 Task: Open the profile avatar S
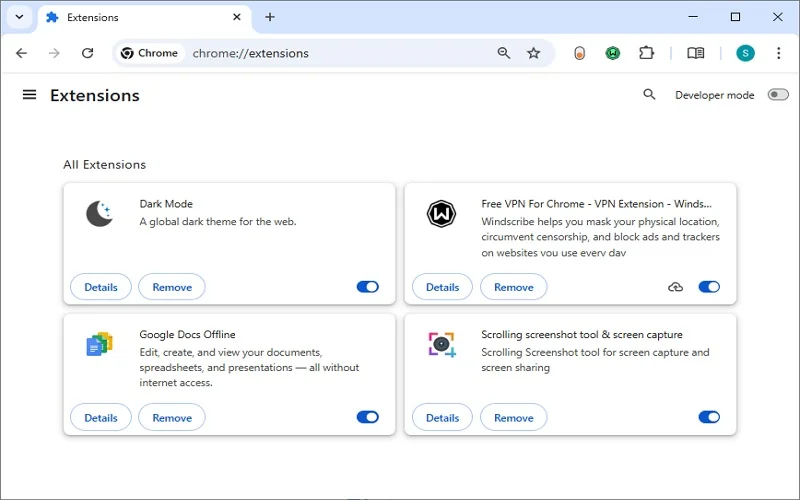745,53
